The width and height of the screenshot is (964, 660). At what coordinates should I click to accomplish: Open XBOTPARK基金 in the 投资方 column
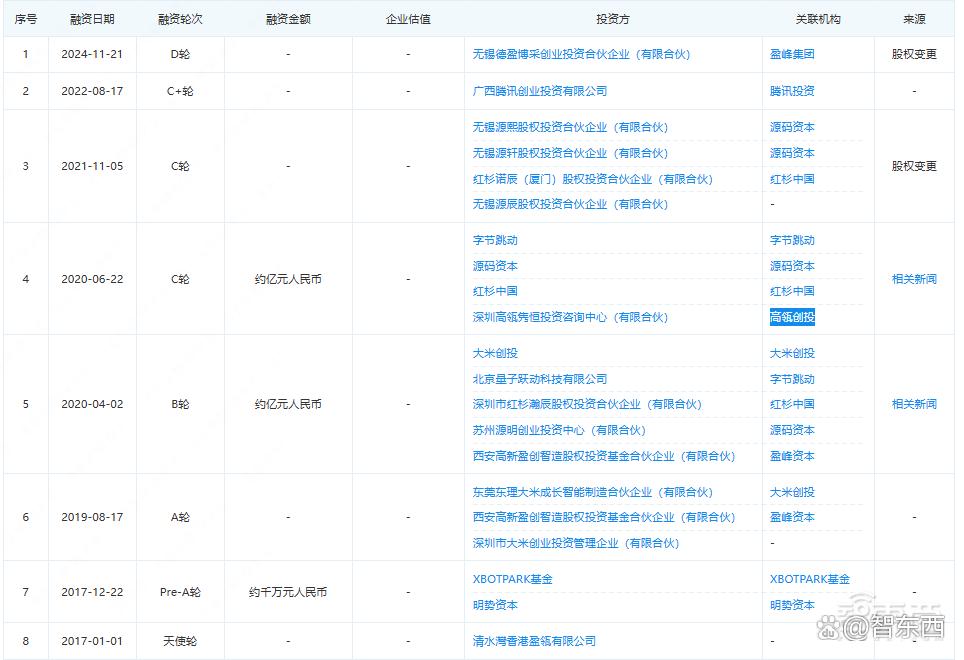click(512, 579)
